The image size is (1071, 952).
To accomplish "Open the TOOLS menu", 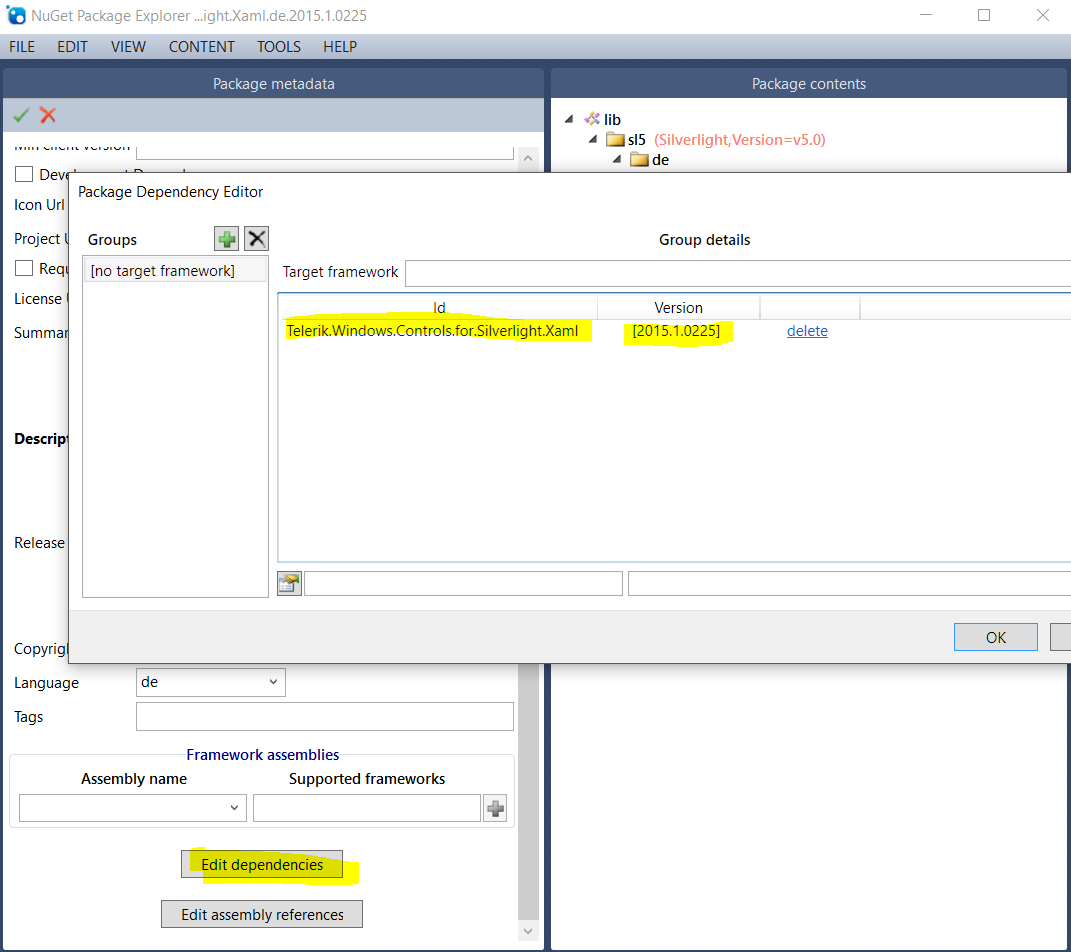I will (x=279, y=46).
